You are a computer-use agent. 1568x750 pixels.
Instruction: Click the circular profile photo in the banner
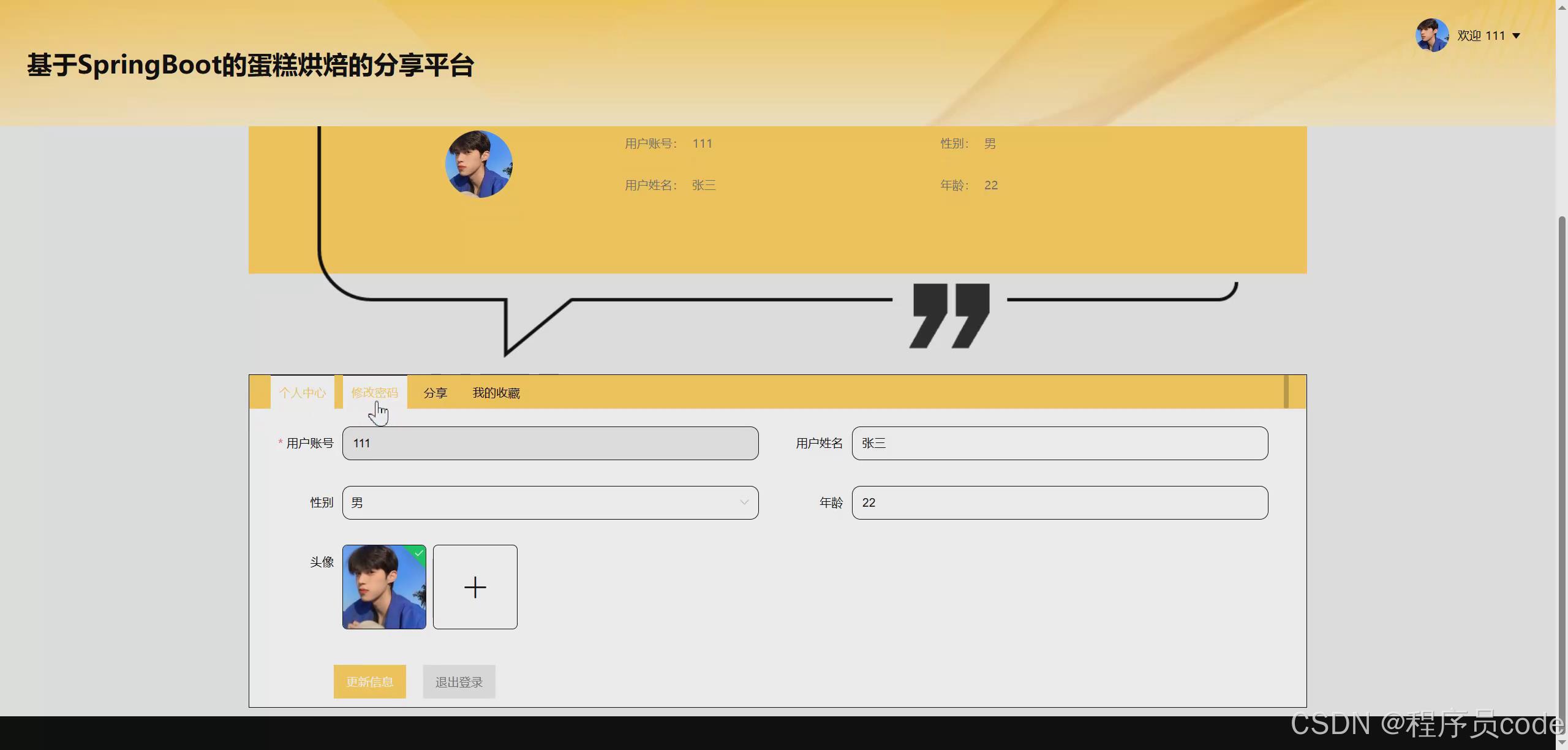[479, 164]
